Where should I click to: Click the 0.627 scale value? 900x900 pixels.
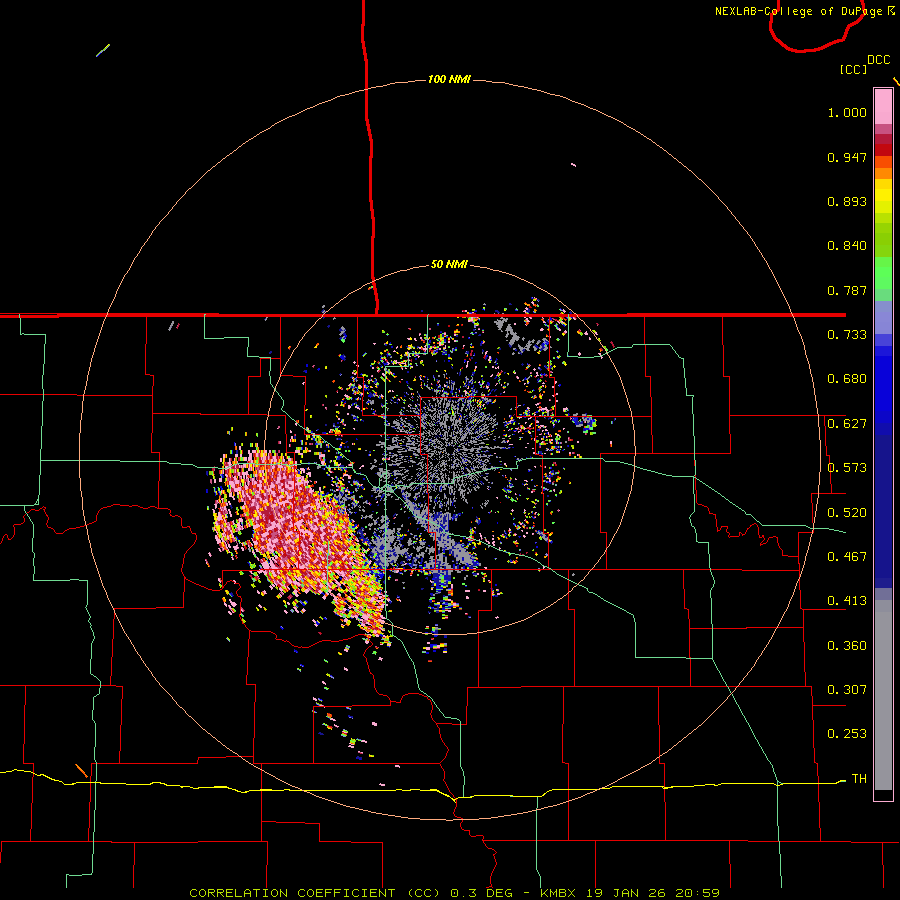click(x=847, y=424)
